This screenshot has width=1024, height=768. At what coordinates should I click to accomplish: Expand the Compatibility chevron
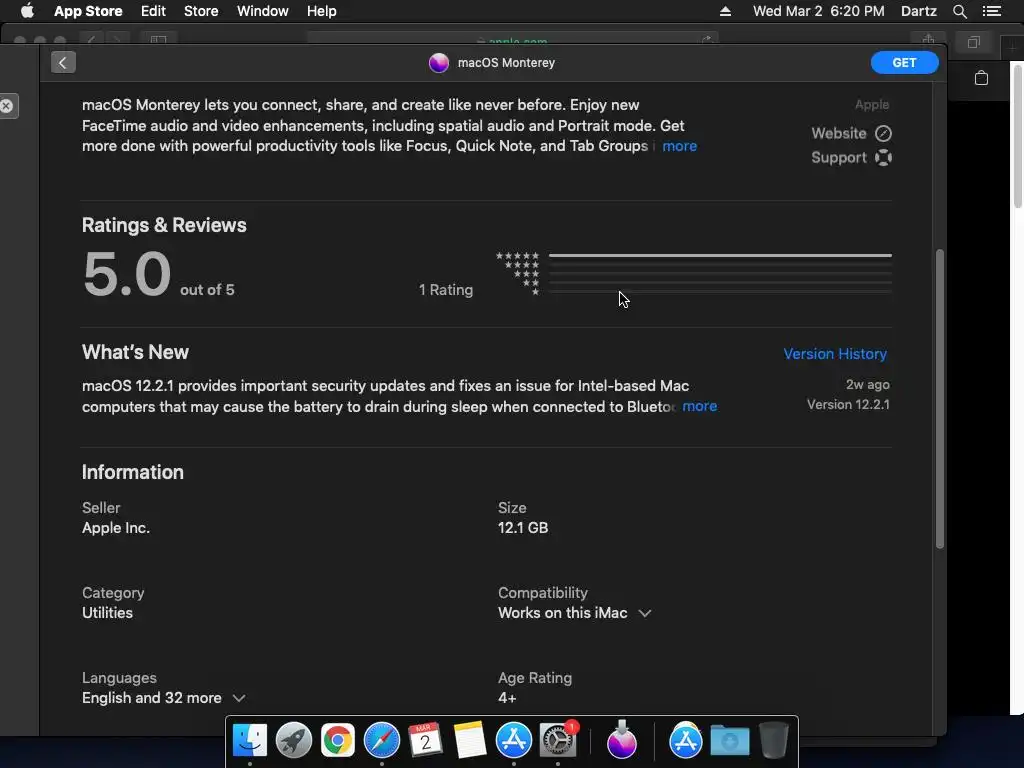click(x=645, y=613)
